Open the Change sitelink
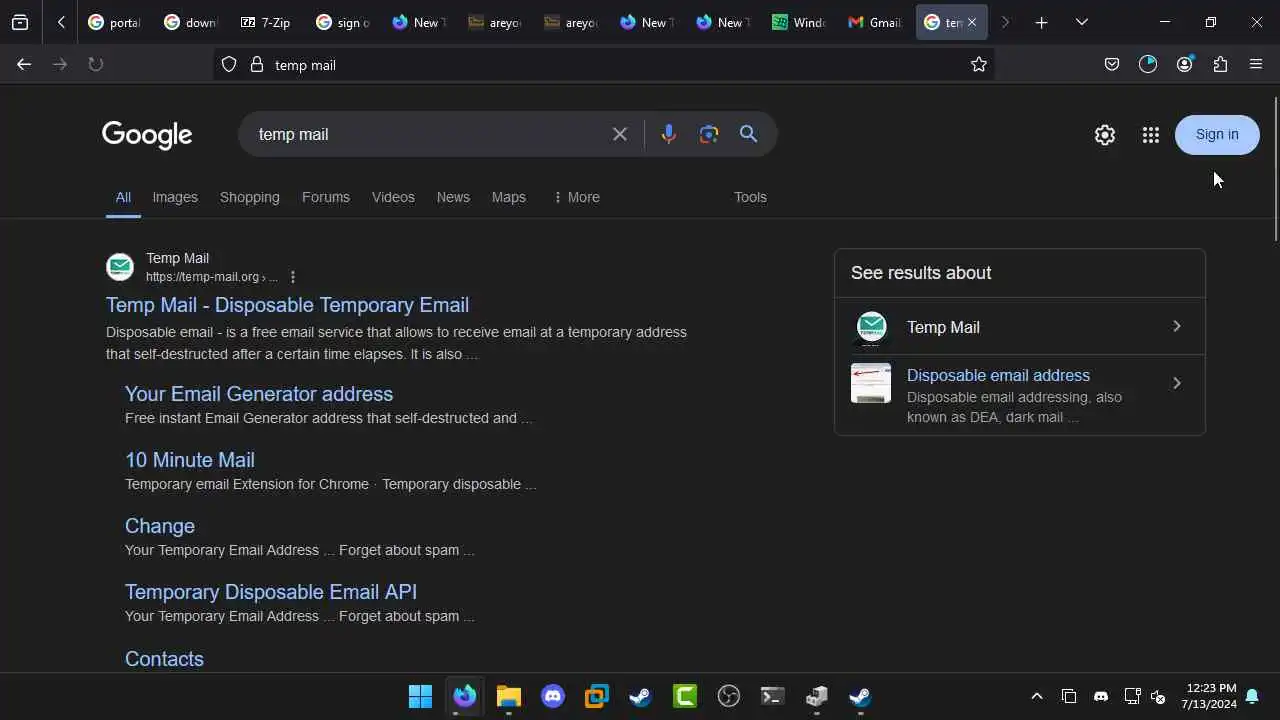 160,526
